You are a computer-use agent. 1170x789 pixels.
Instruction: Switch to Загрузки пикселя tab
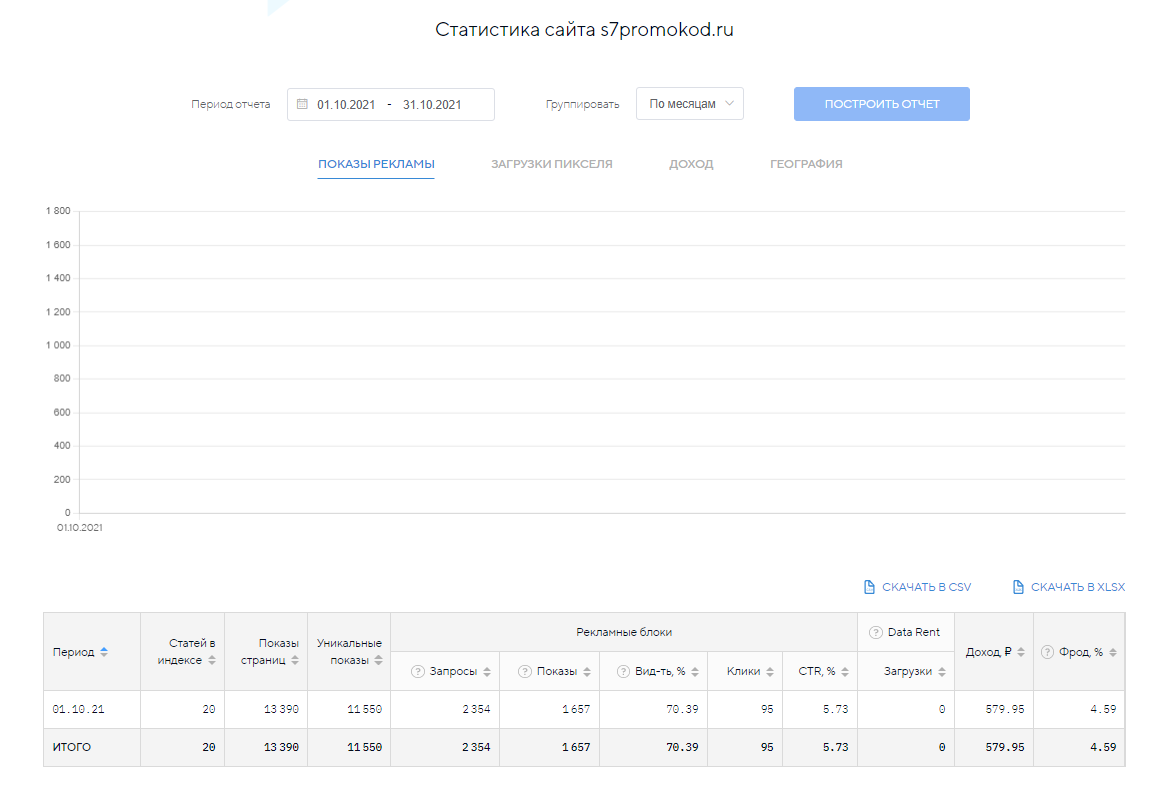tap(551, 163)
